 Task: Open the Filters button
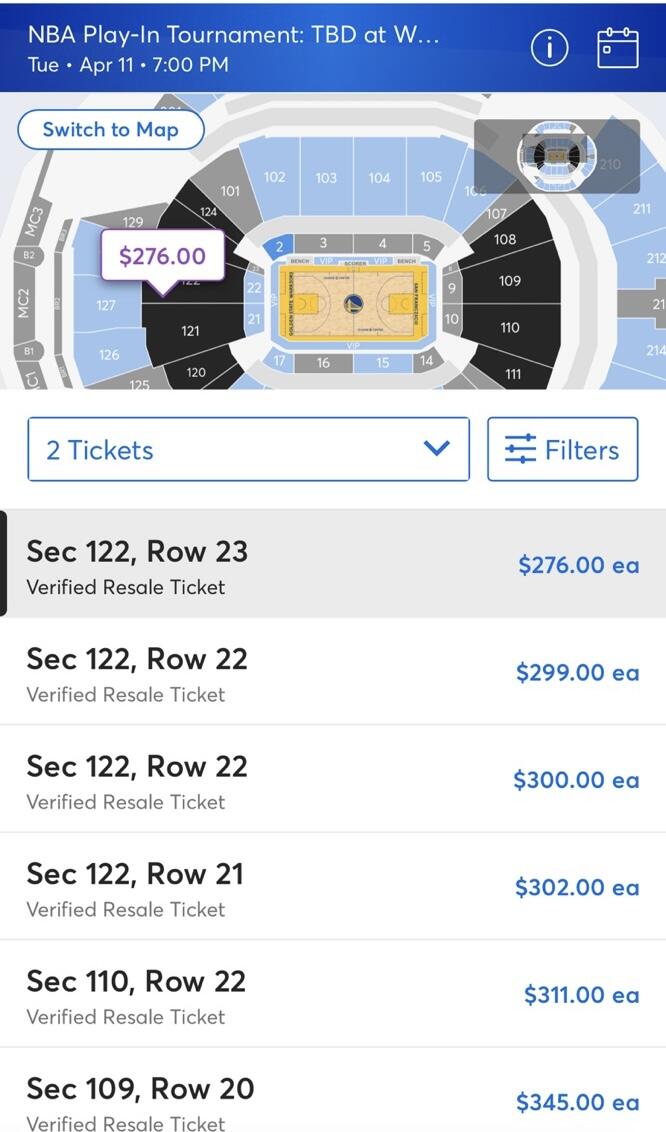tap(562, 450)
